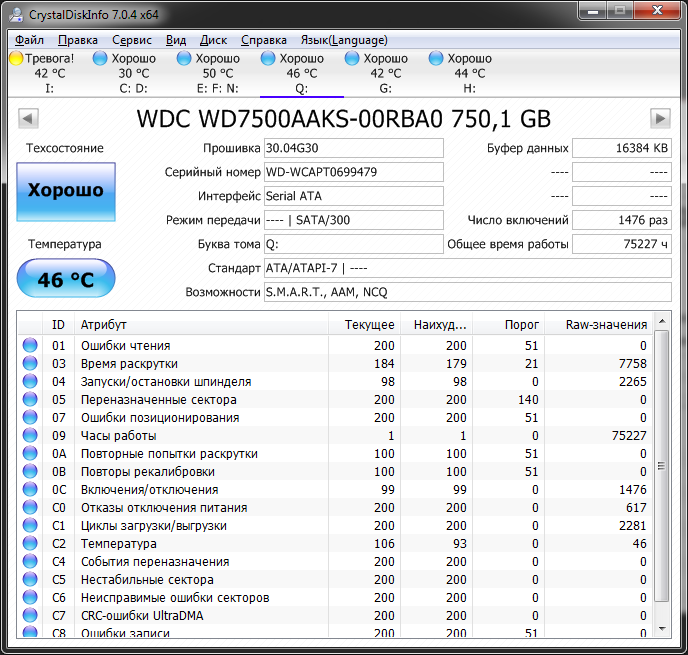Click the serial number field WD-WCAPT0699479

(353, 172)
